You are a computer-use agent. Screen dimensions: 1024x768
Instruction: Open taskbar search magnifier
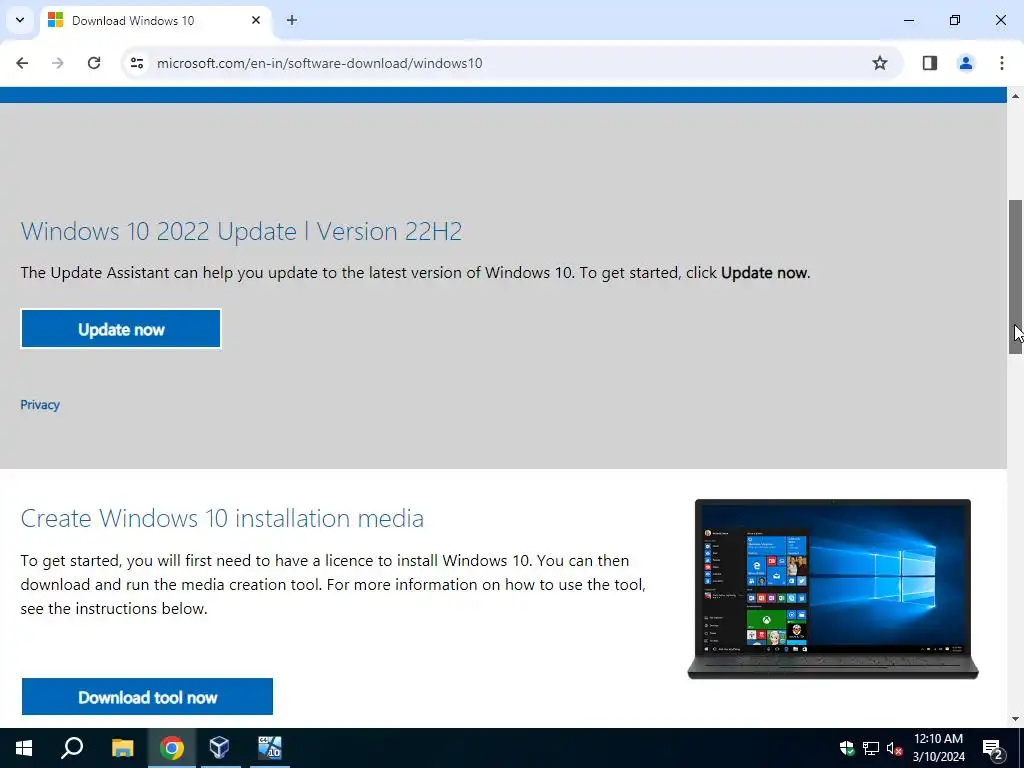pos(72,748)
